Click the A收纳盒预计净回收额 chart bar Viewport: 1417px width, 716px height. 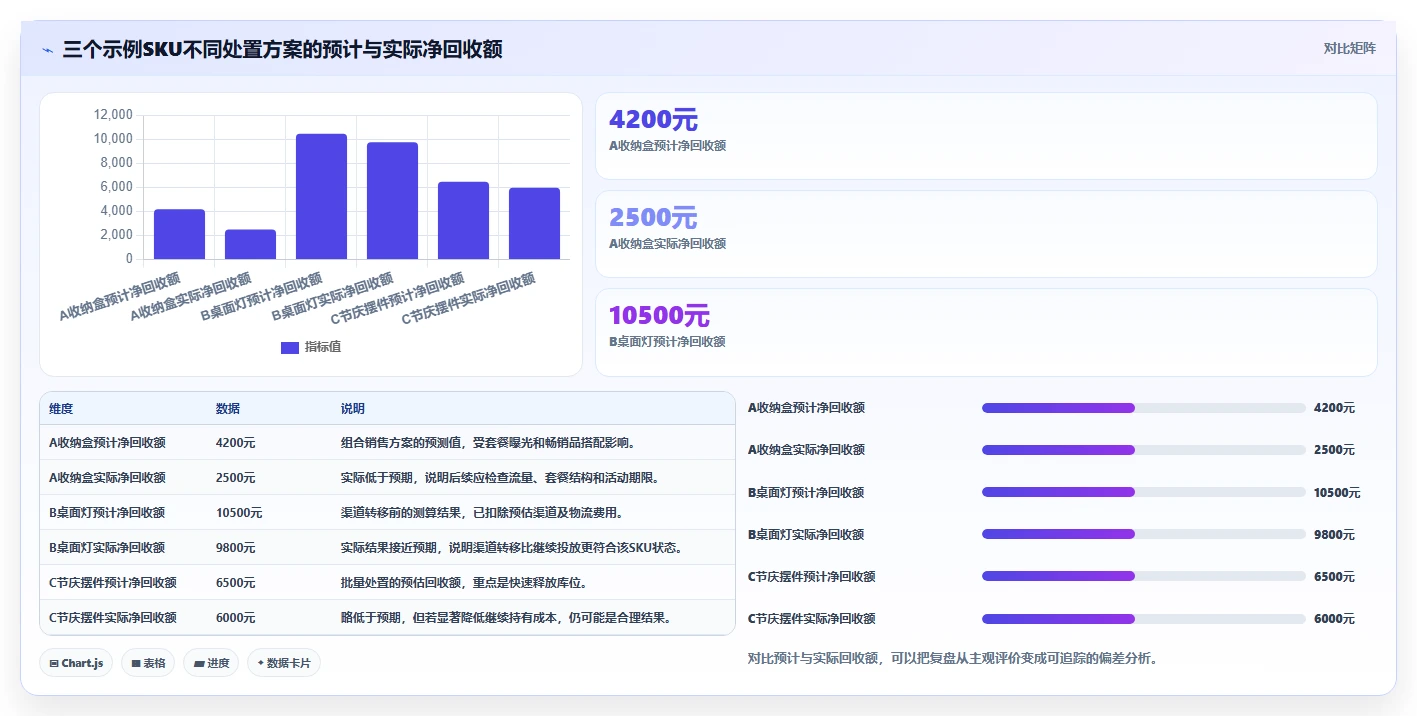[x=179, y=234]
